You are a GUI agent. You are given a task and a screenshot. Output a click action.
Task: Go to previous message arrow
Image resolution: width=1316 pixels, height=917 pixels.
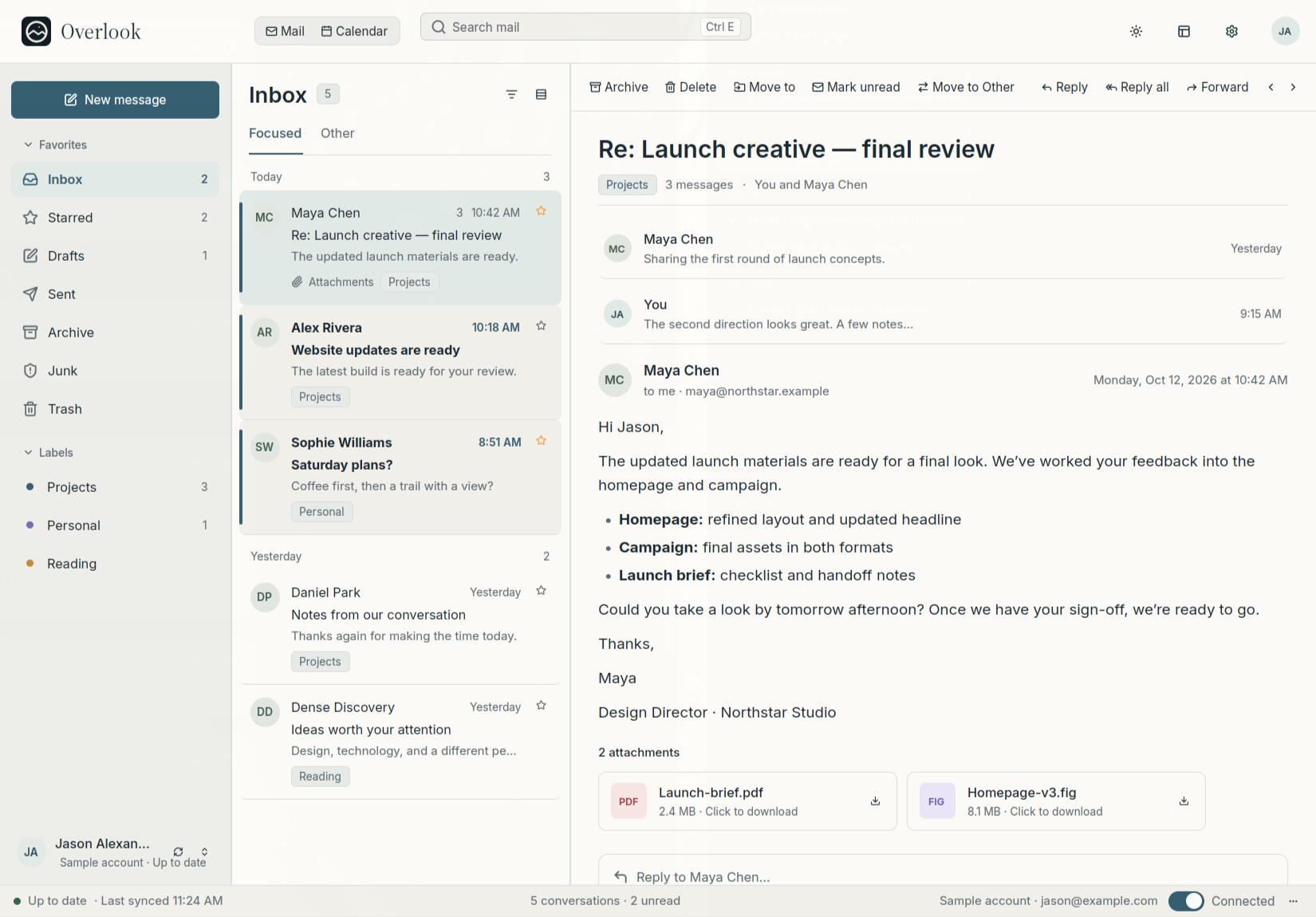pyautogui.click(x=1271, y=87)
